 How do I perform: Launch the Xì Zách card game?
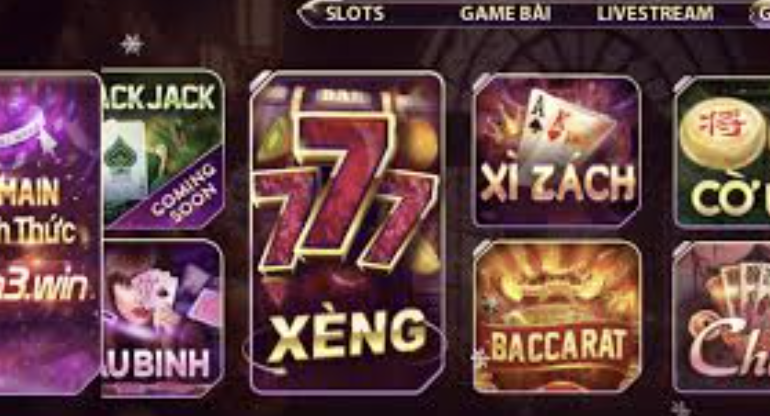tap(557, 151)
